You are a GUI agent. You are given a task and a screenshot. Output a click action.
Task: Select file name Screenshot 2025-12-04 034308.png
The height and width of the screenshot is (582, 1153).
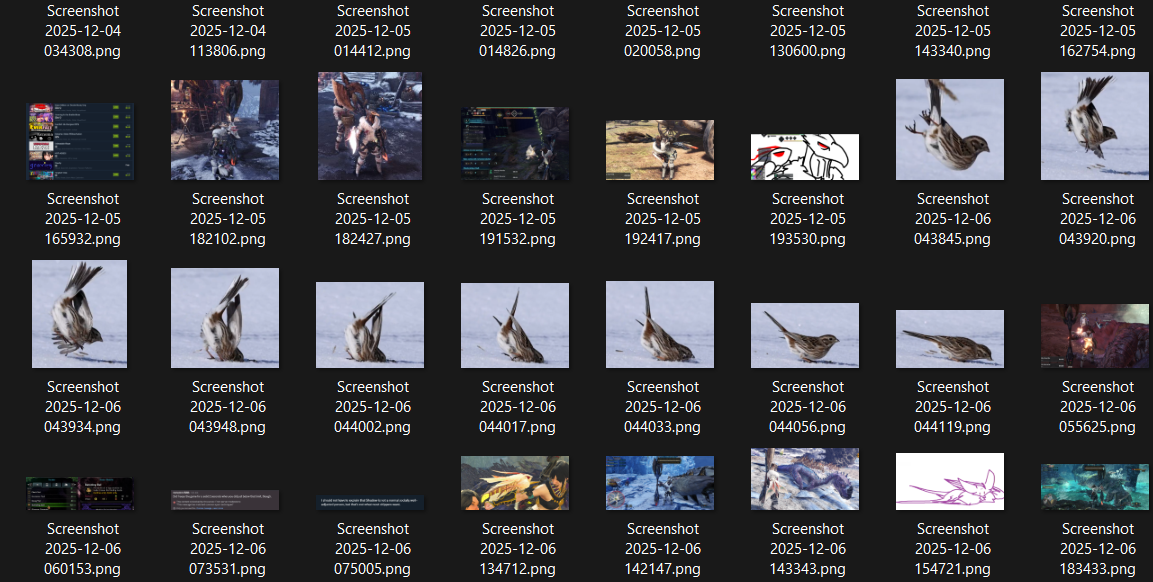[82, 31]
